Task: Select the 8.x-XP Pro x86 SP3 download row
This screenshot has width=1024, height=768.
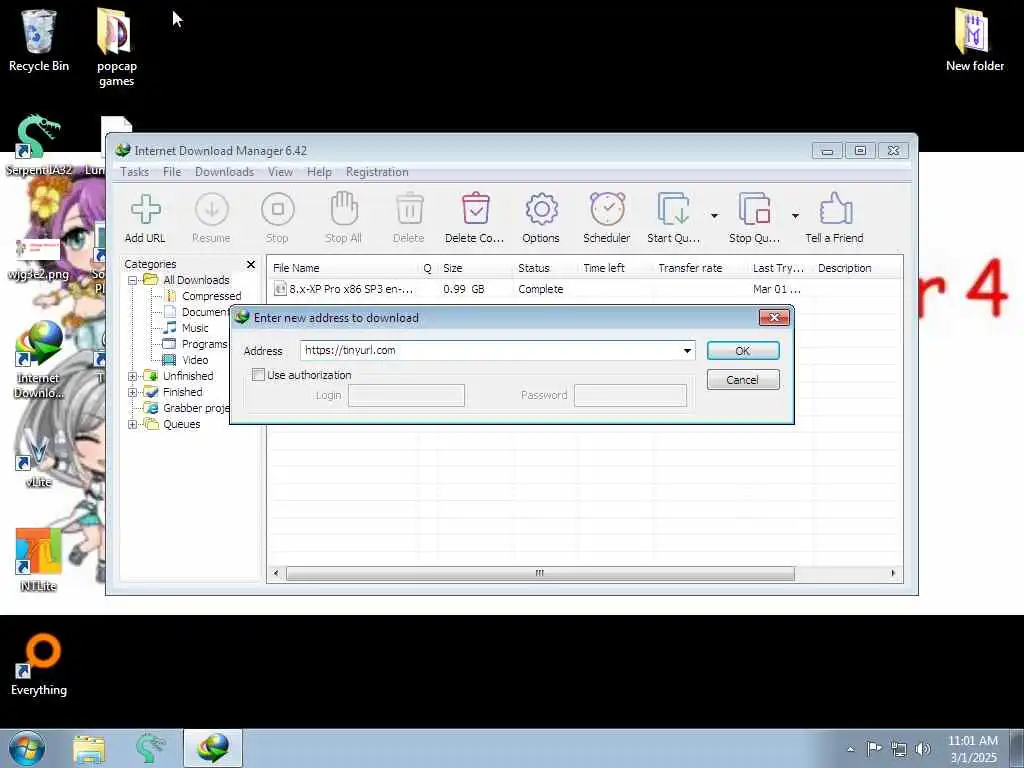Action: pyautogui.click(x=584, y=289)
